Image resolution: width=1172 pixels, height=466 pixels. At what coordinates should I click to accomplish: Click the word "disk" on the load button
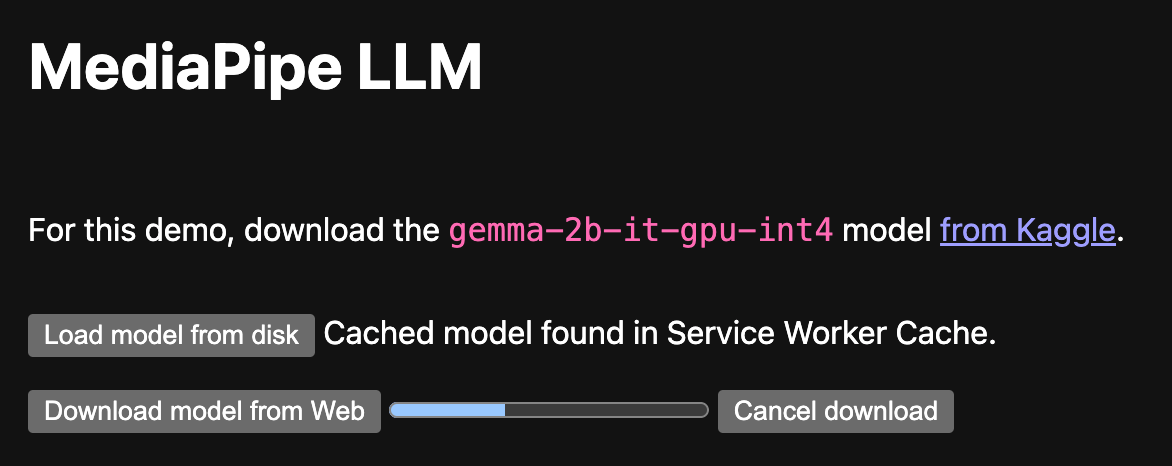click(x=274, y=335)
